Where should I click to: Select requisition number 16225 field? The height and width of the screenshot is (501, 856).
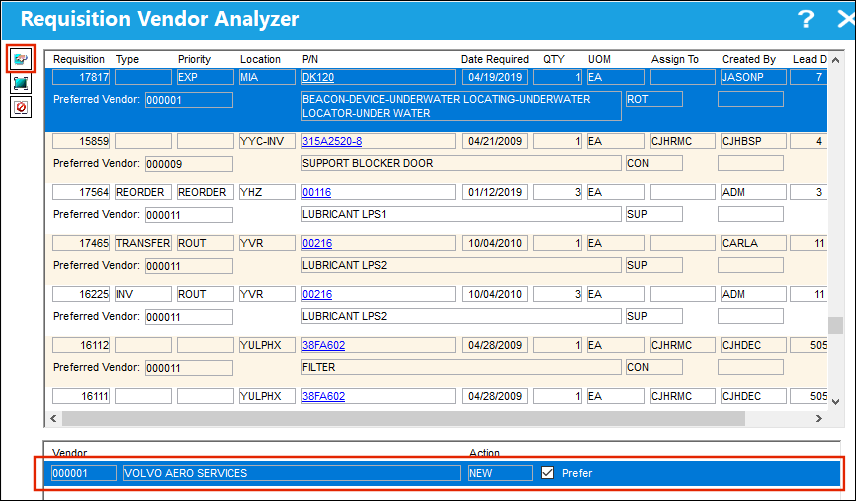81,294
